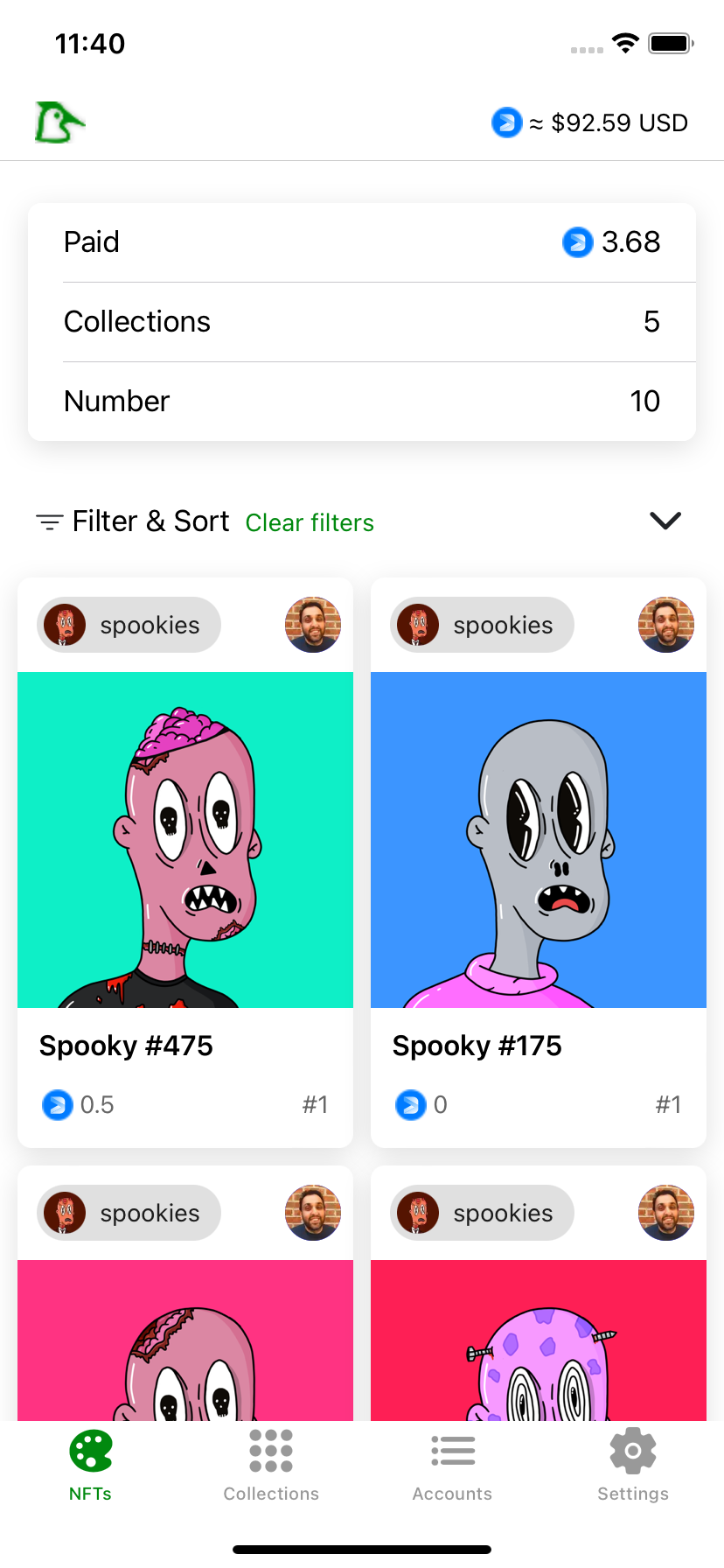Tap owner avatar on Spooky #175 card

point(665,625)
